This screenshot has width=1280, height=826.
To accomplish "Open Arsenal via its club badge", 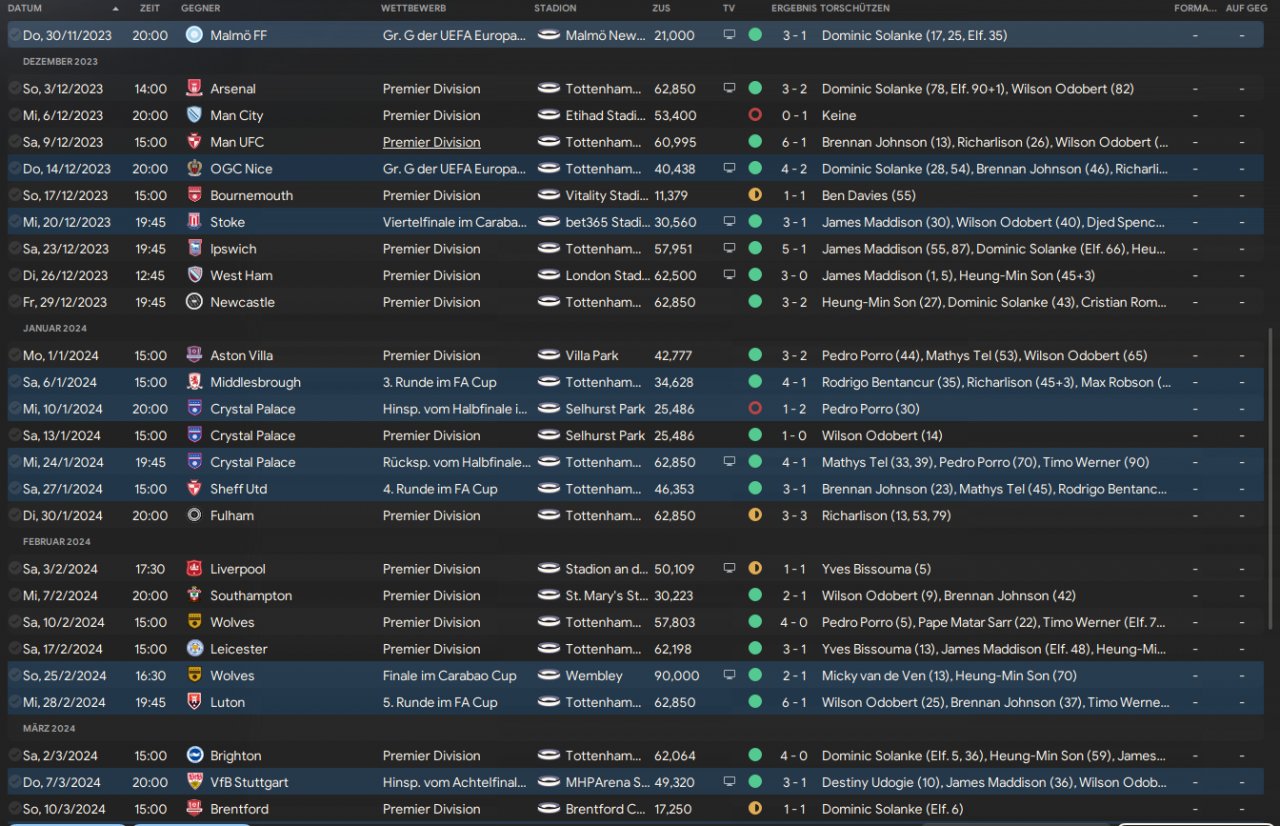I will [x=194, y=89].
